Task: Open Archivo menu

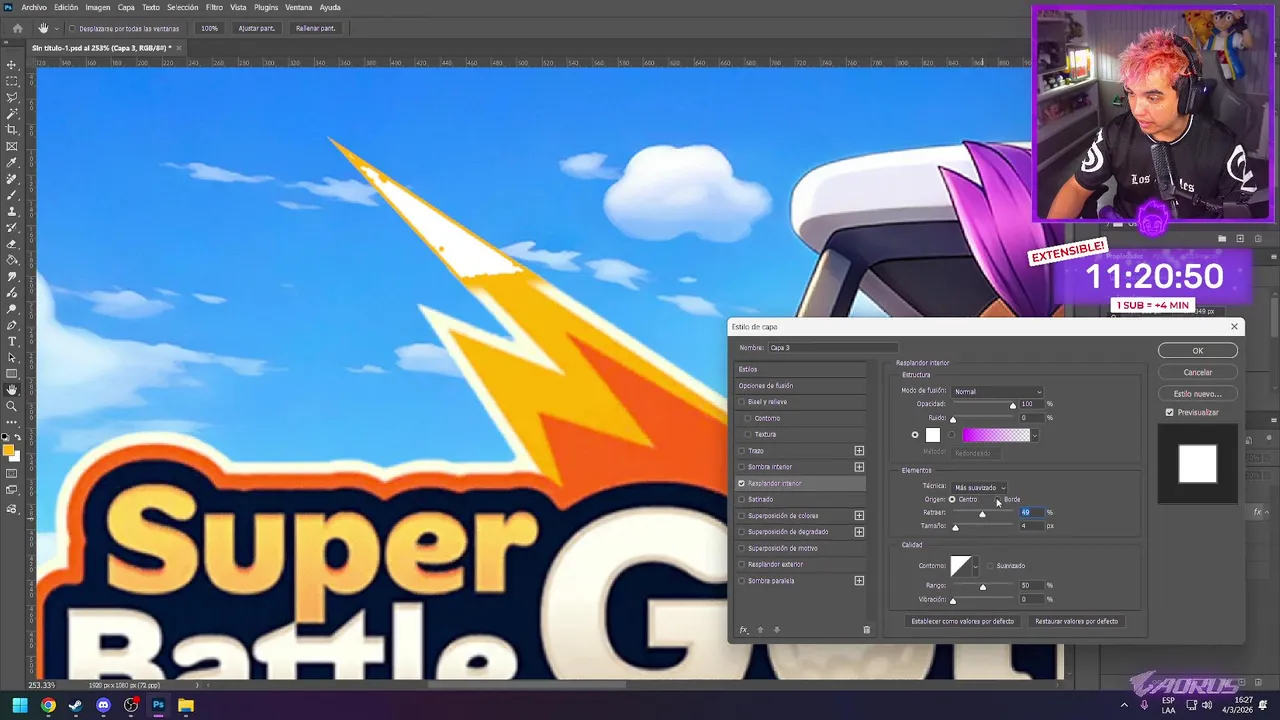Action: click(x=34, y=7)
